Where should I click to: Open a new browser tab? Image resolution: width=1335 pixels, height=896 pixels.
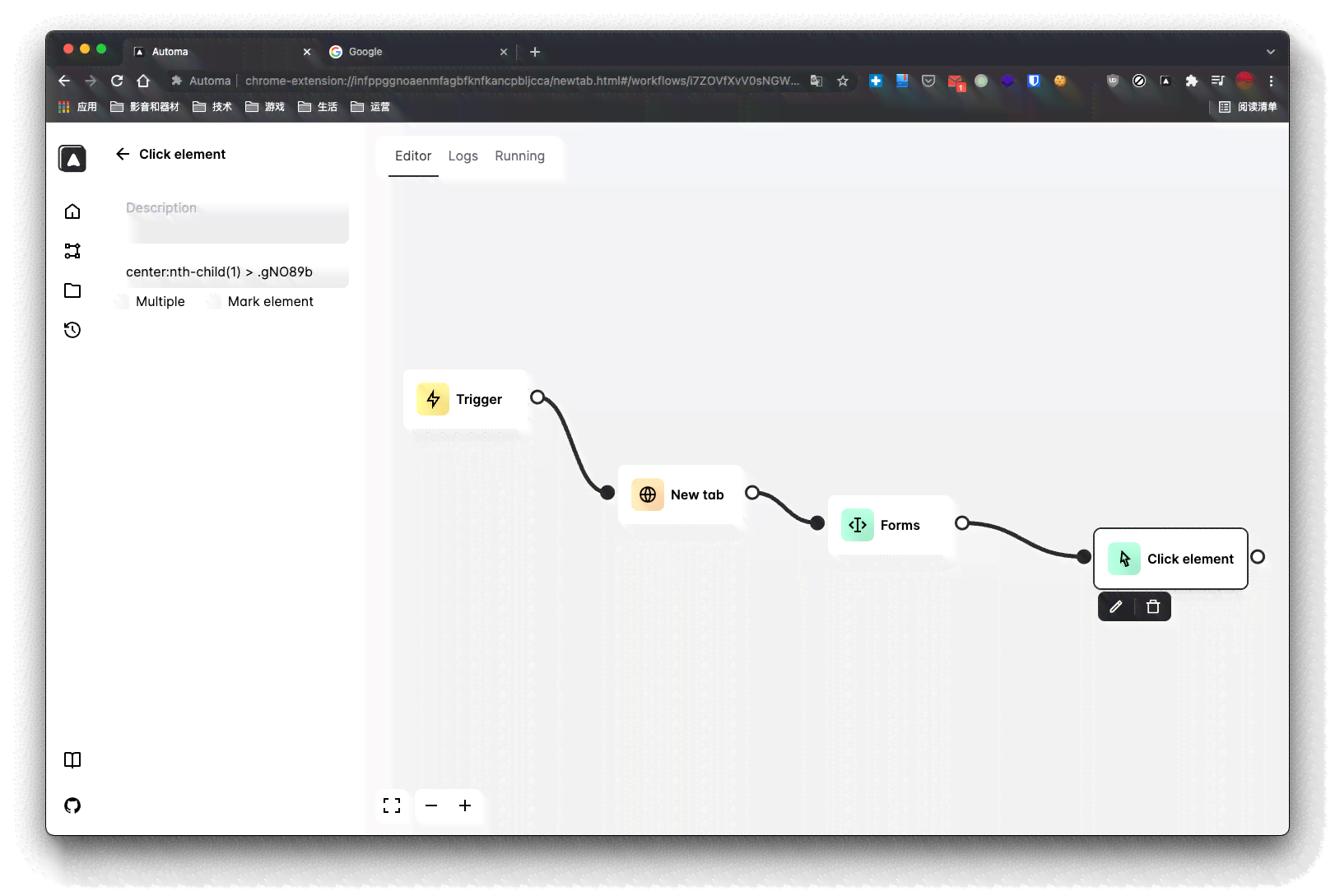535,52
